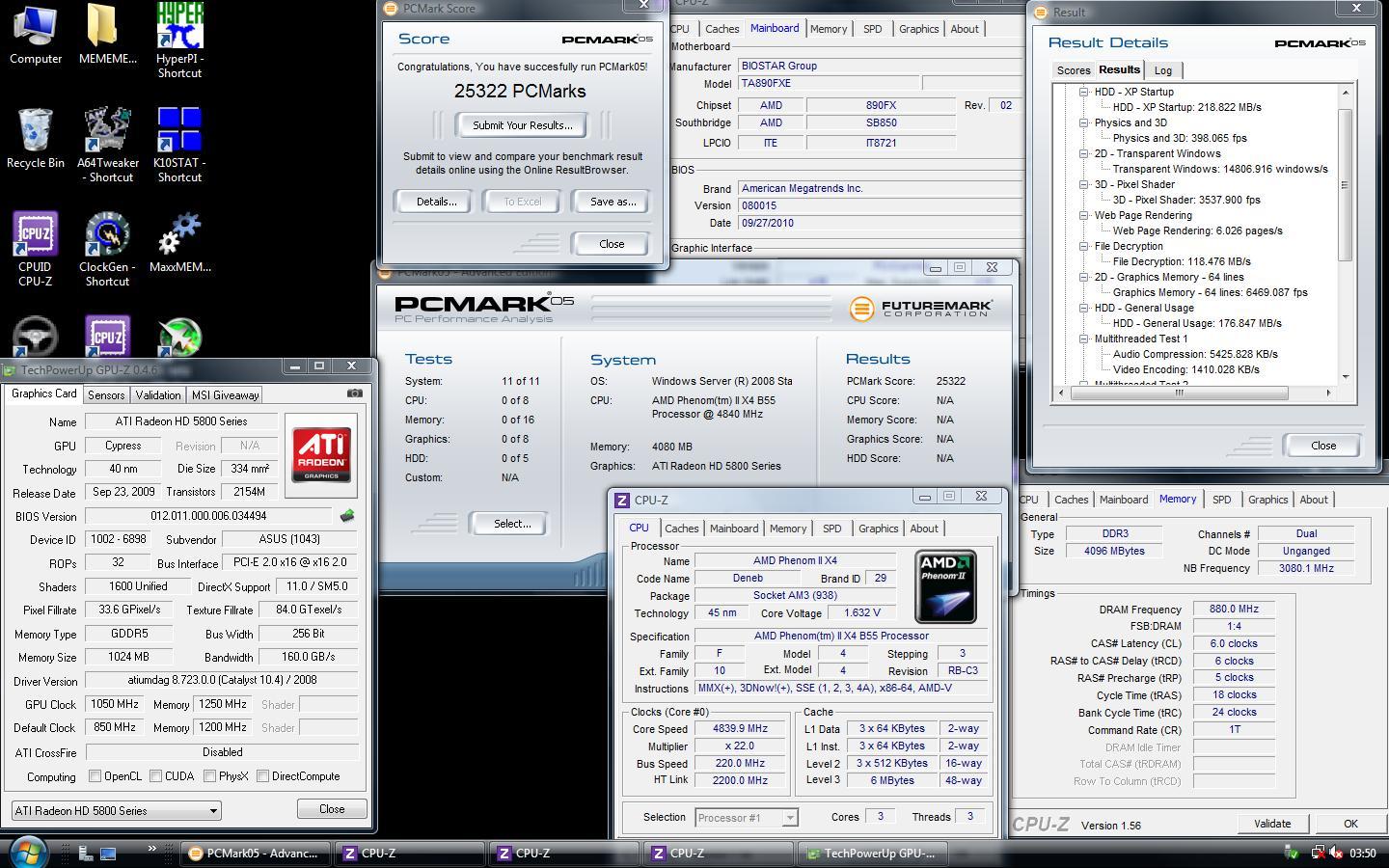
Task: Collapse the 3D - Pixel Shader node
Action: tap(1083, 184)
